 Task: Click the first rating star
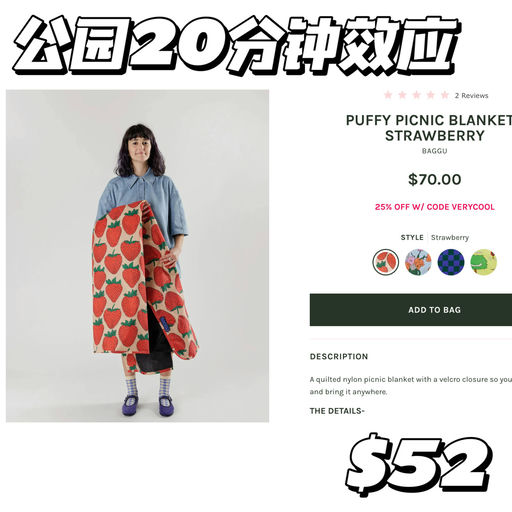coord(388,95)
